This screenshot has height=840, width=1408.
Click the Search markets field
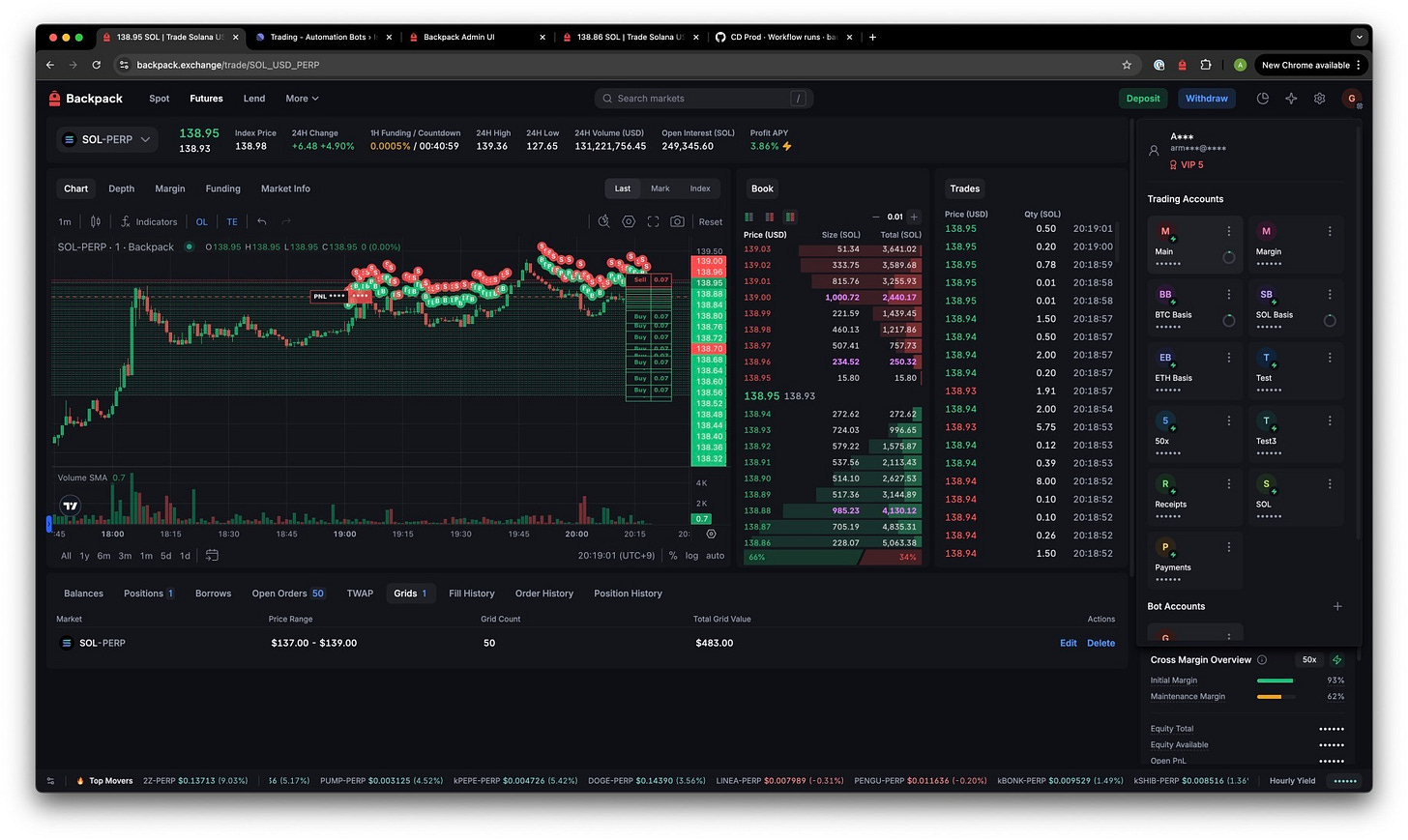tap(704, 99)
